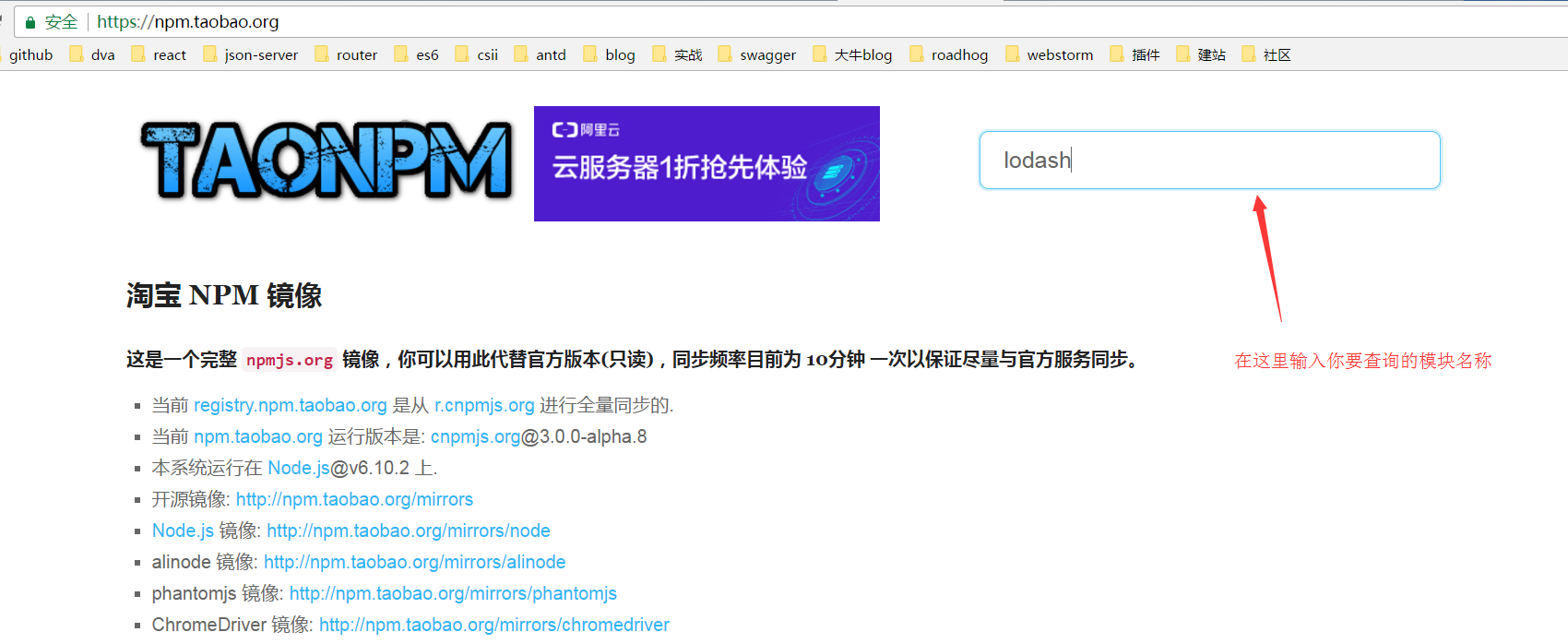Open npm.taobao.org link in the version line

coord(258,436)
